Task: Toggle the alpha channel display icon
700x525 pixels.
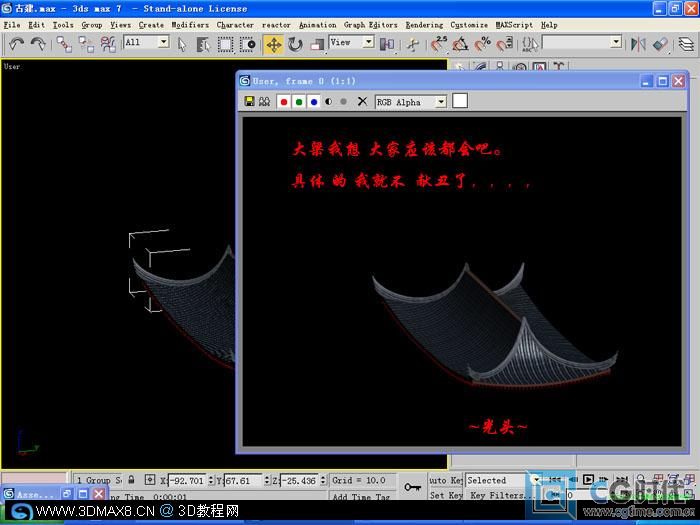Action: tap(329, 102)
